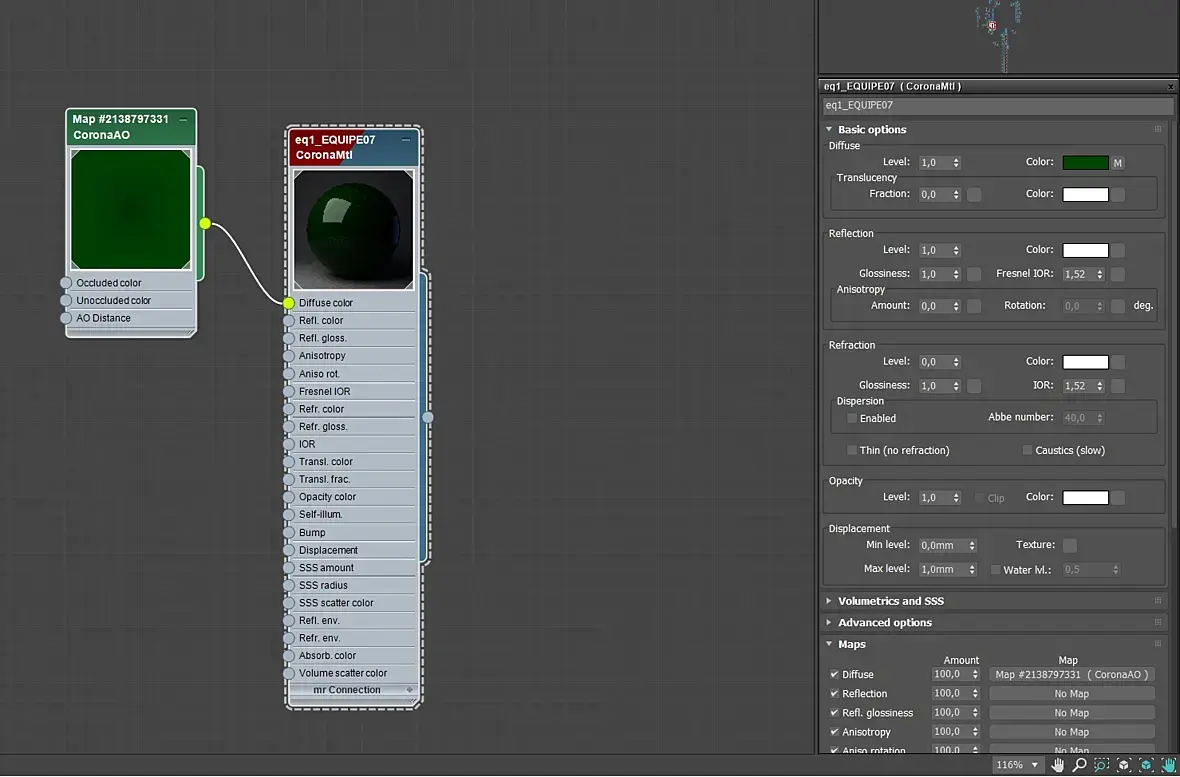Activate the Zoom Region tool

(1102, 765)
